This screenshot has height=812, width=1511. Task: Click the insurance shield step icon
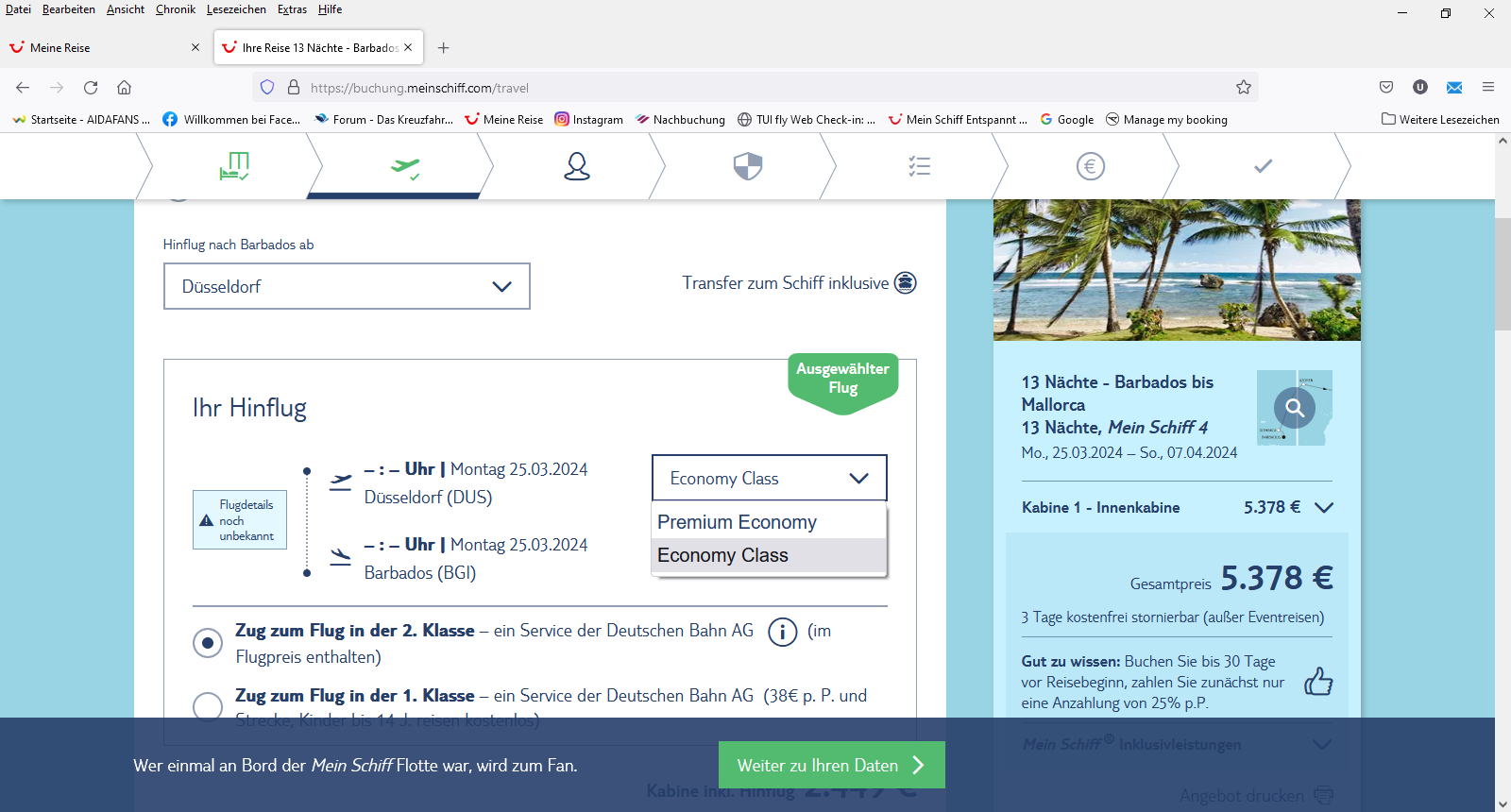point(747,166)
